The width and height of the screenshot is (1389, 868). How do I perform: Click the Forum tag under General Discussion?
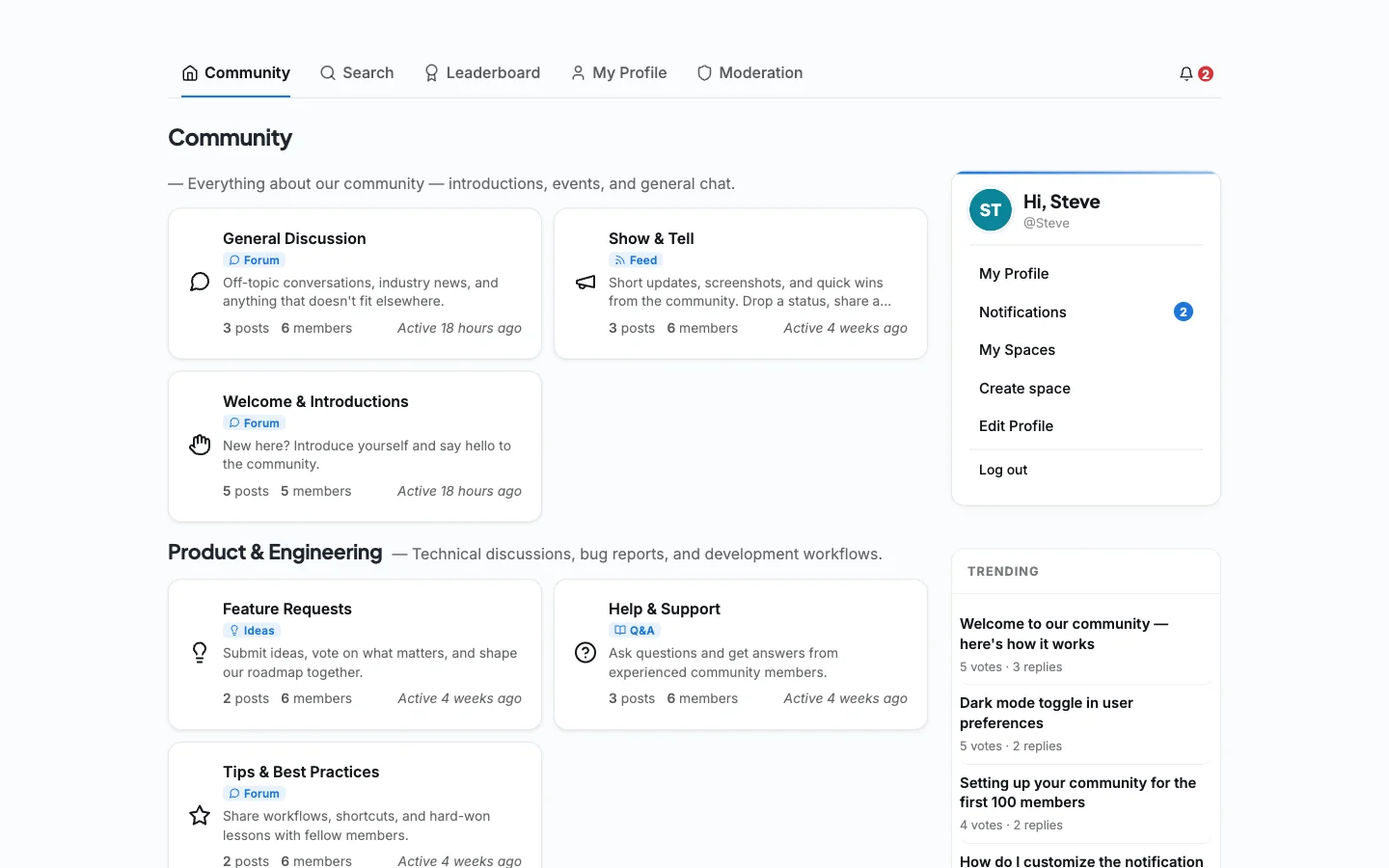[255, 260]
